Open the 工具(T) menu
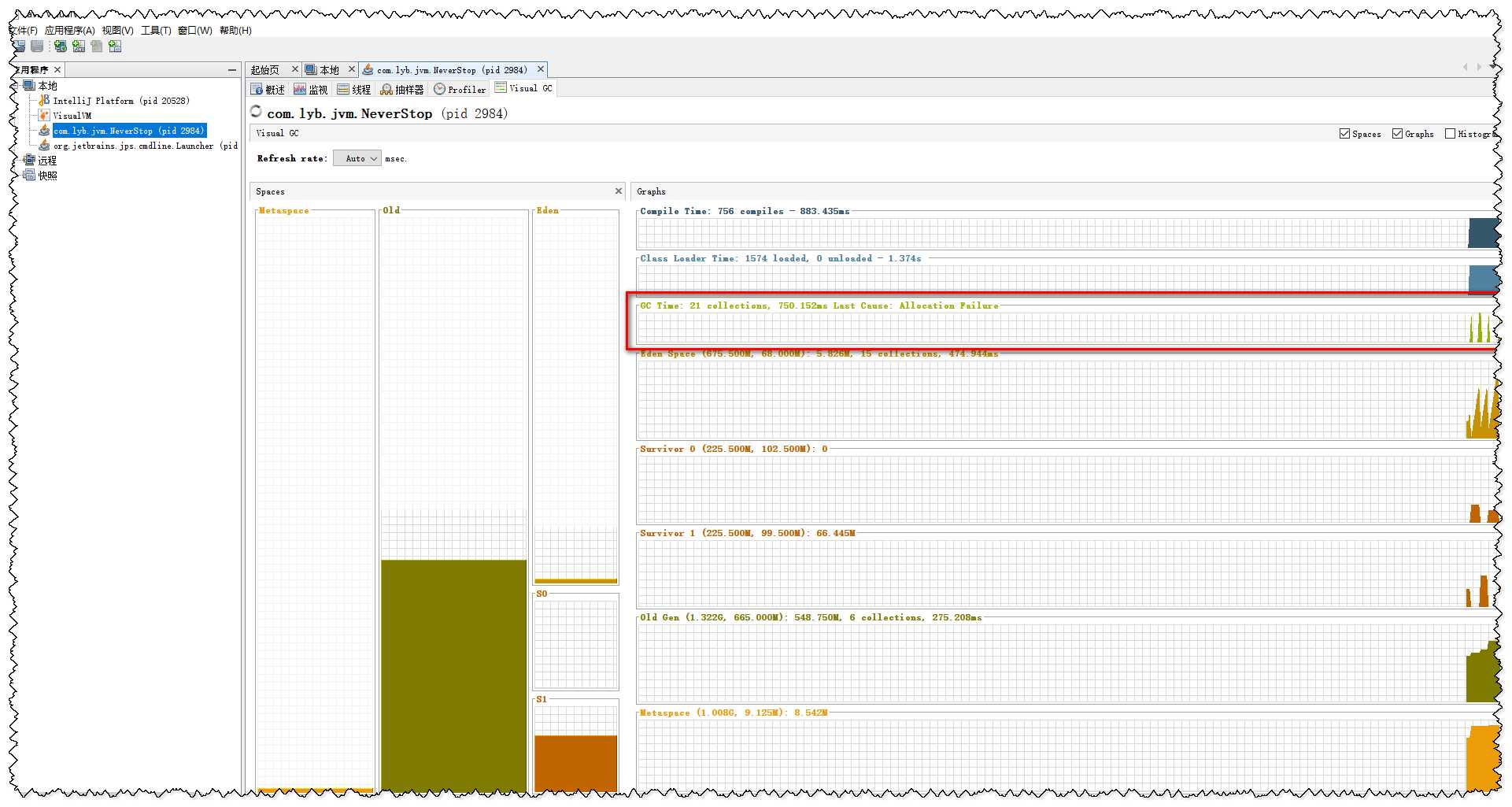The width and height of the screenshot is (1512, 807). pyautogui.click(x=156, y=31)
